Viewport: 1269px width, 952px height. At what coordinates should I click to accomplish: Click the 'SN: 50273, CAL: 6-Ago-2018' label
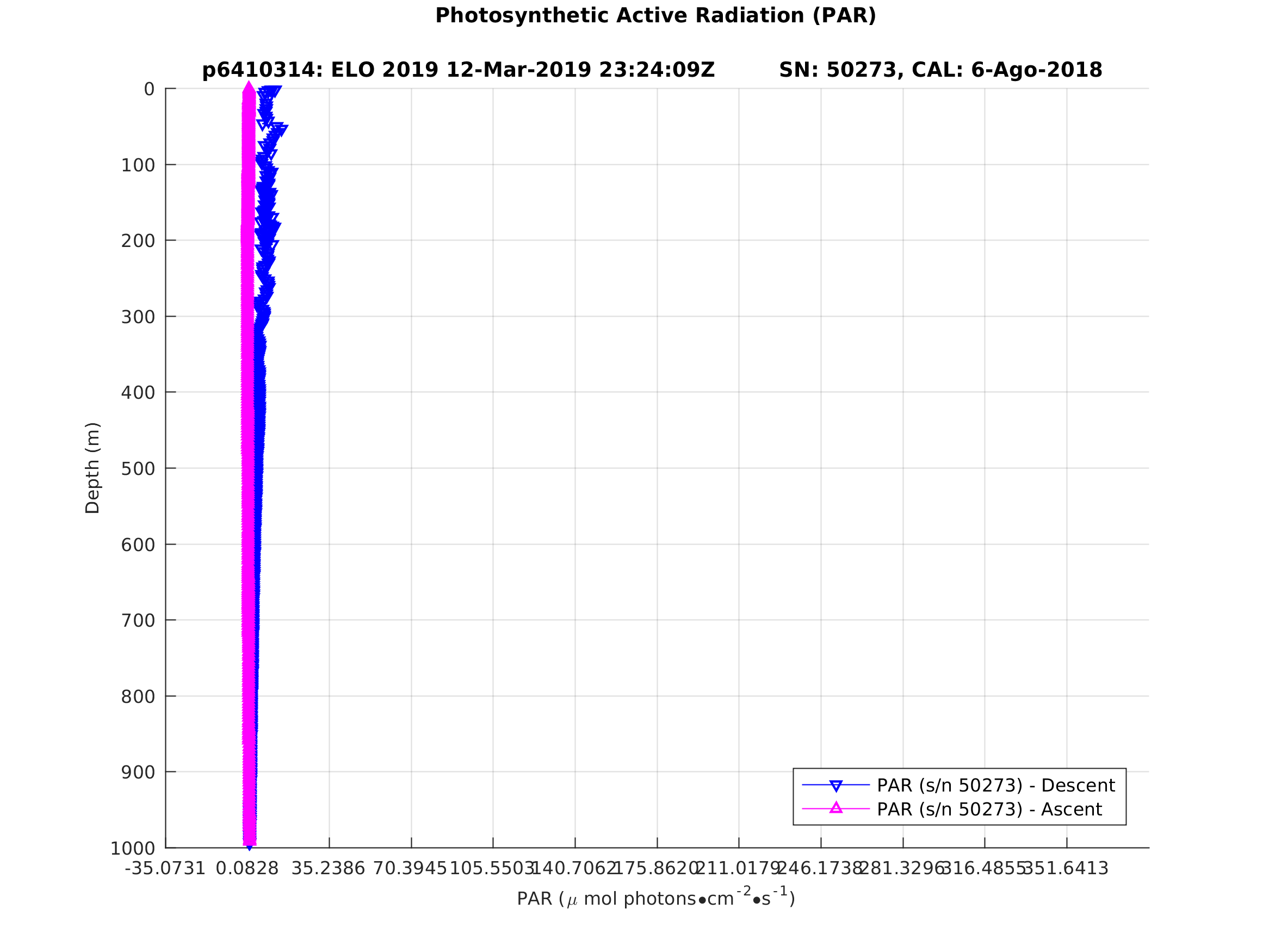[940, 71]
